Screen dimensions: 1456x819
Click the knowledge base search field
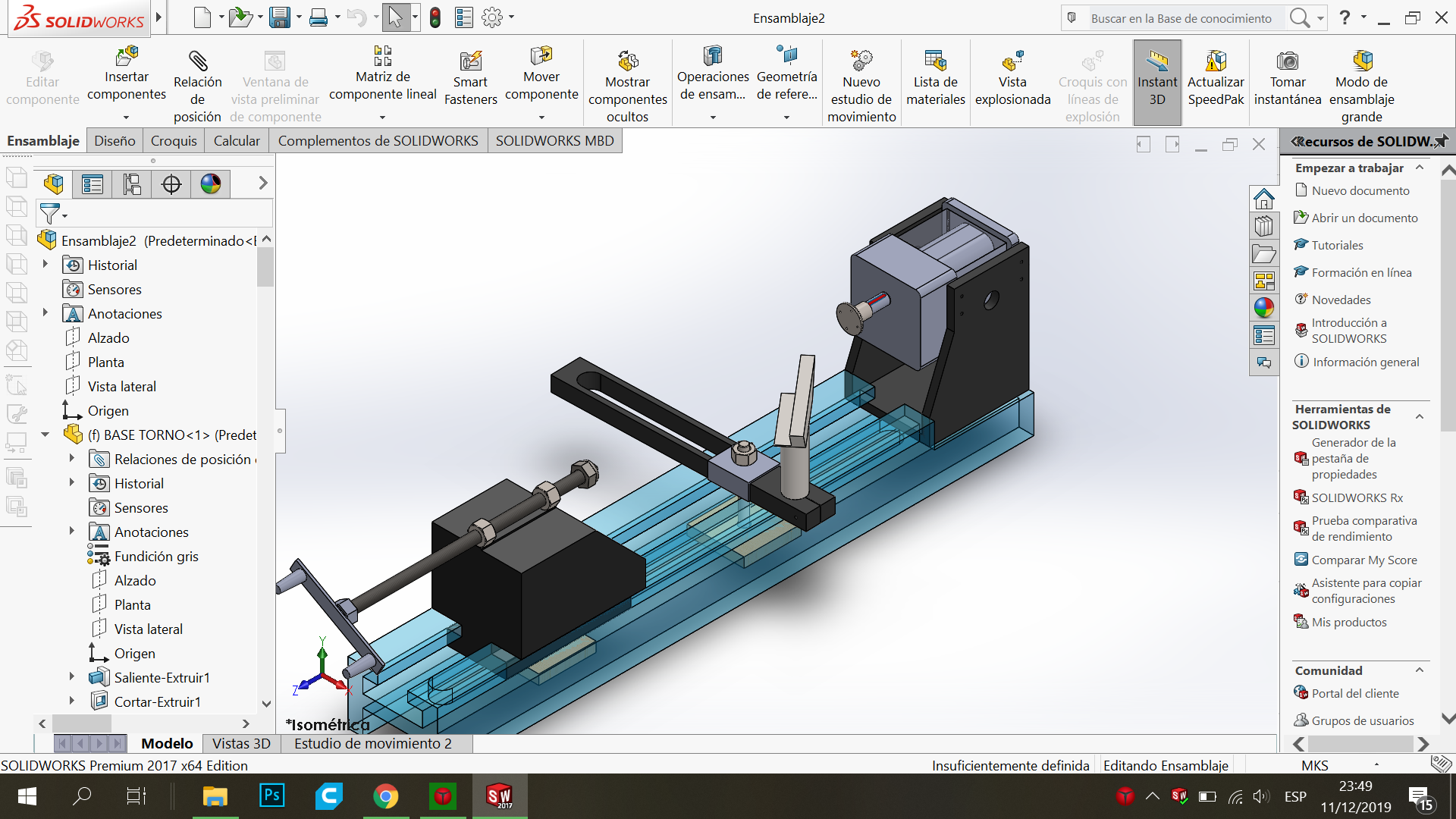pyautogui.click(x=1181, y=18)
